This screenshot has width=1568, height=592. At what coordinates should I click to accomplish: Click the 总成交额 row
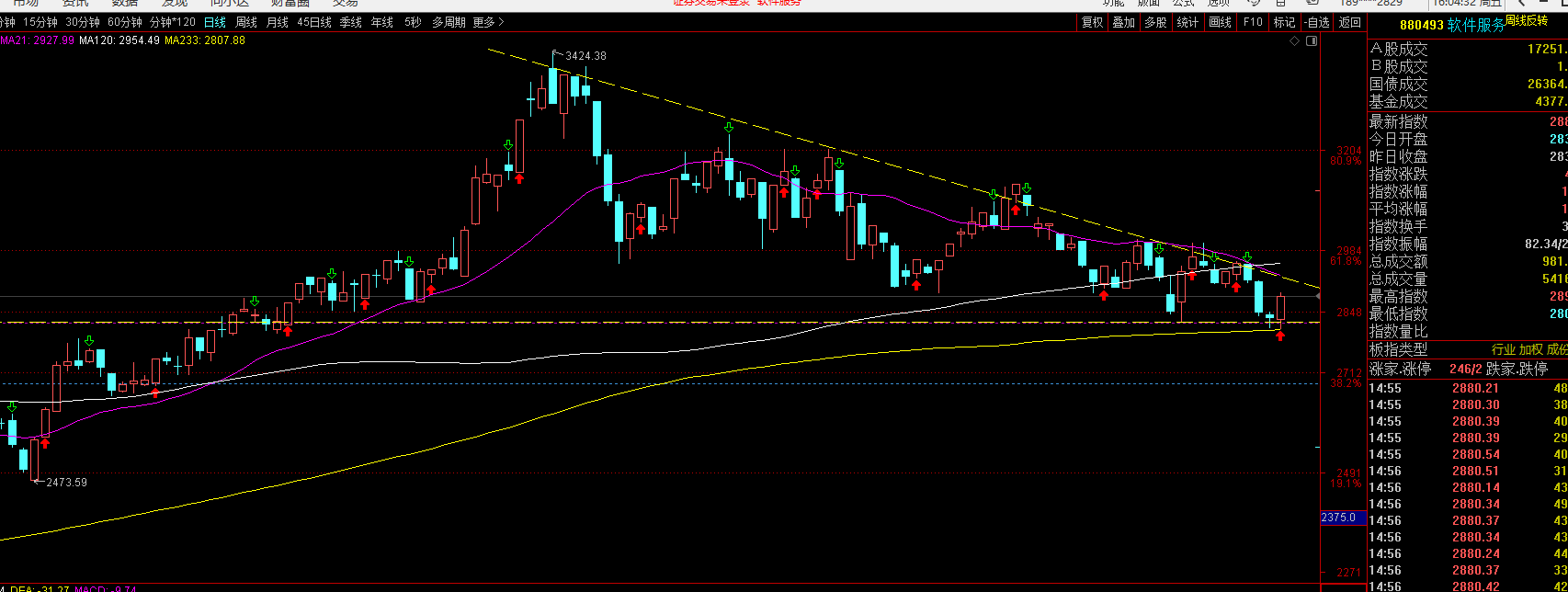[1468, 261]
